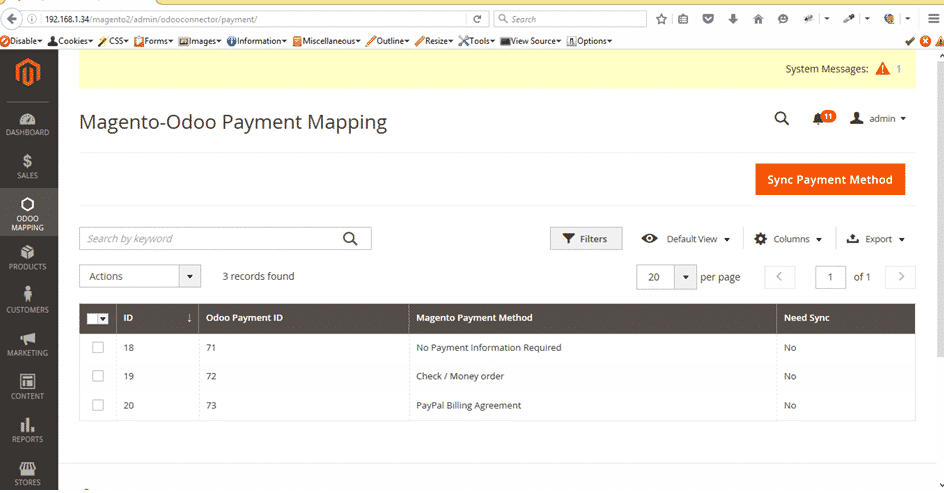Open the View Source toolbar menu
944x493 pixels.
530,41
